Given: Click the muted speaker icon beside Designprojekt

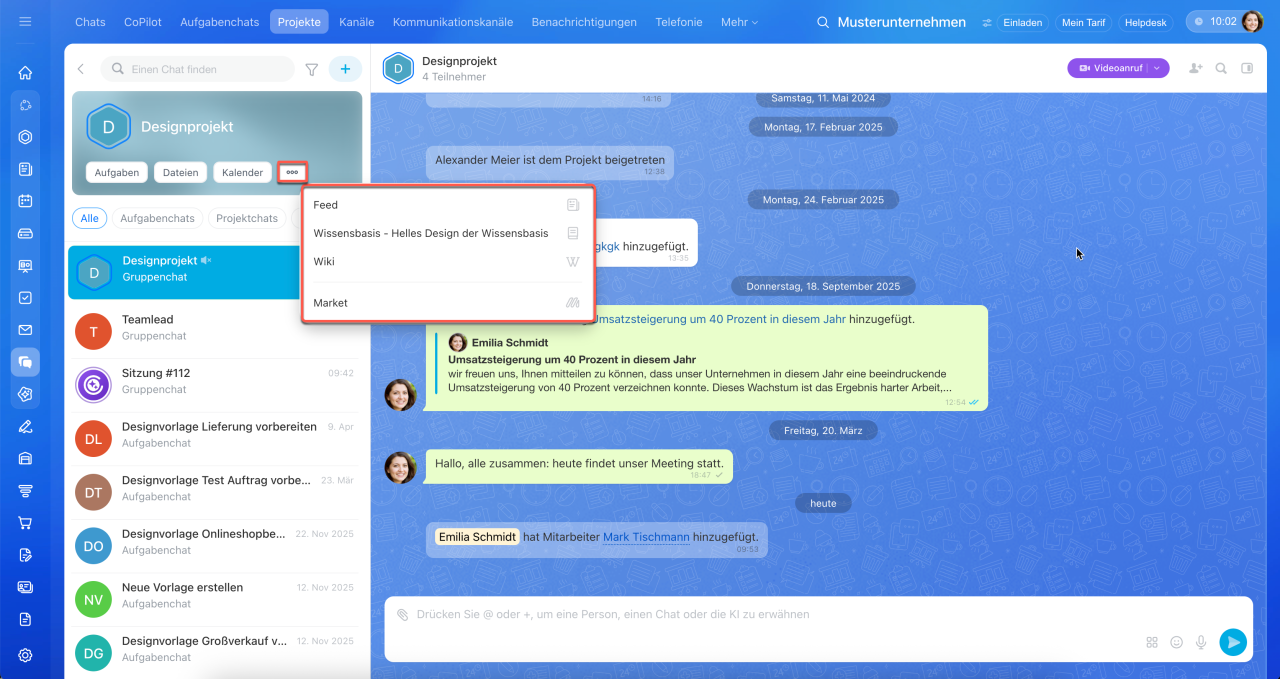Looking at the screenshot, I should 206,260.
